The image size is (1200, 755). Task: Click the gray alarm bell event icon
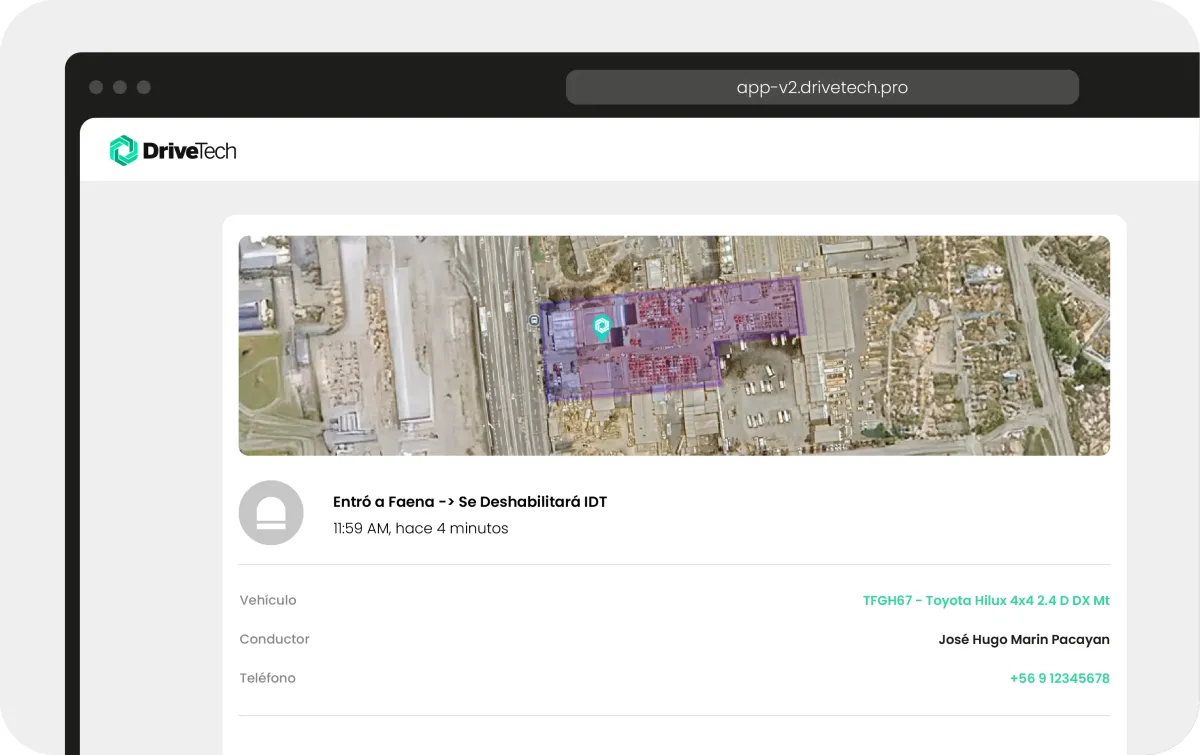click(x=271, y=513)
